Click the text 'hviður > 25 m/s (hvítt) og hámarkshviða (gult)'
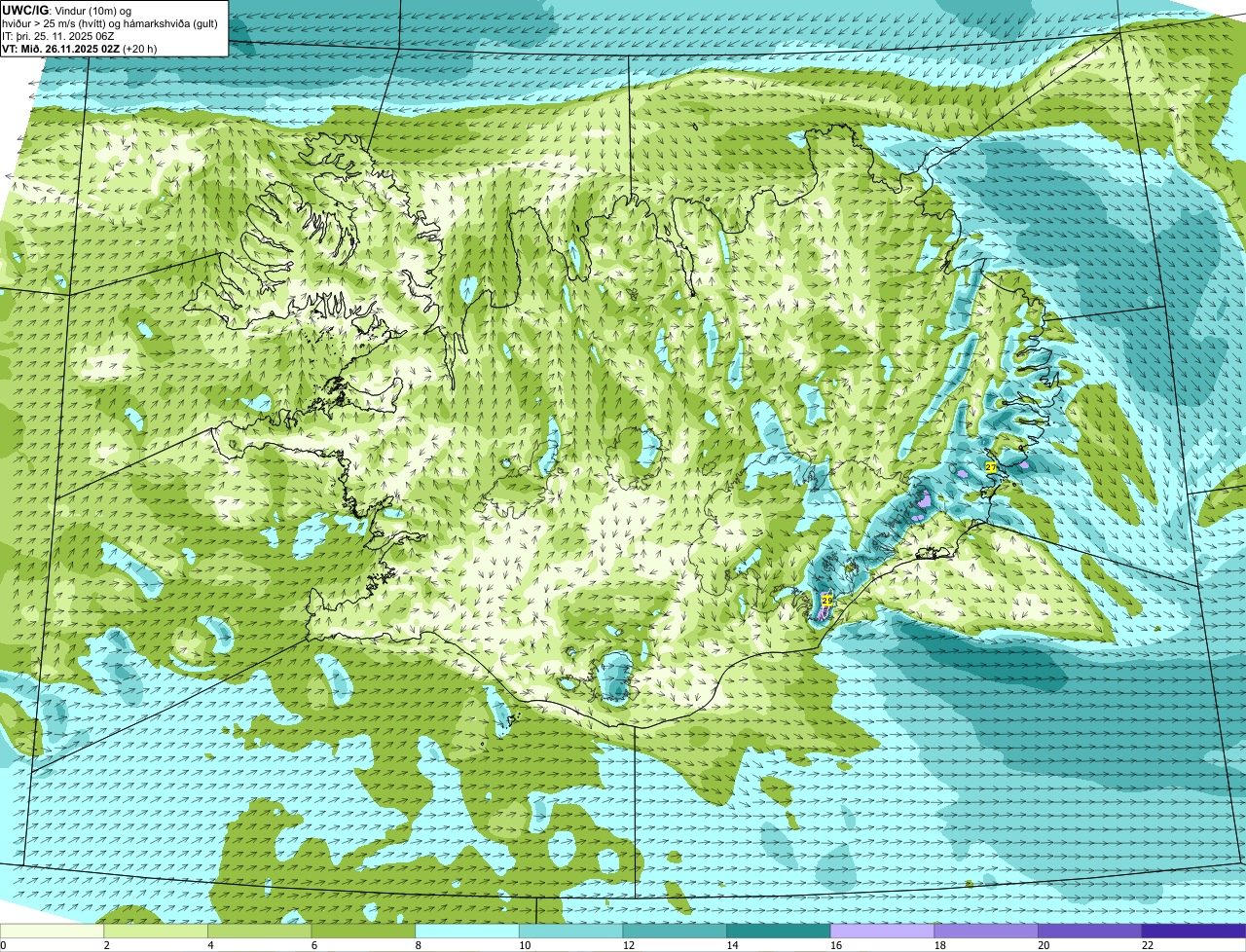 [110, 23]
